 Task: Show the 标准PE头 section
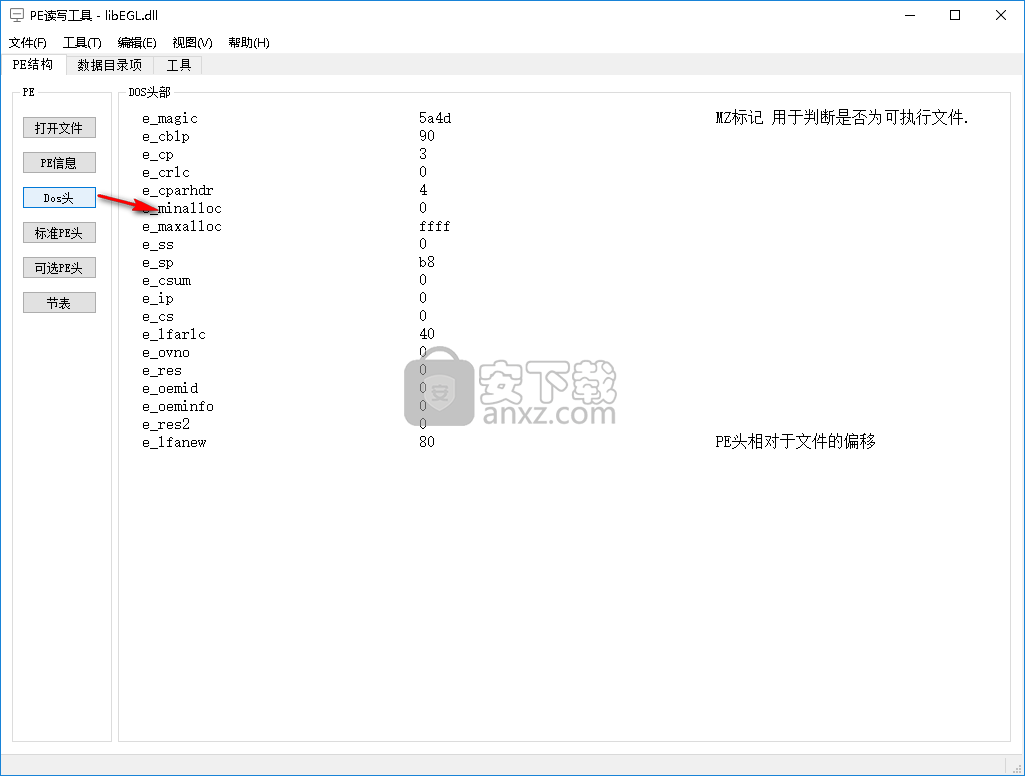click(59, 233)
